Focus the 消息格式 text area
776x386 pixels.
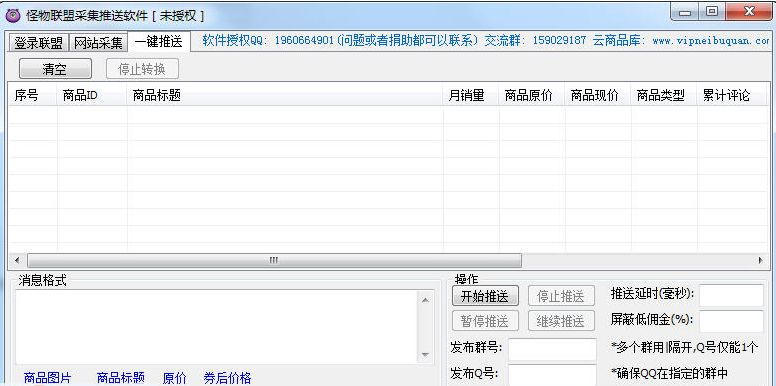pyautogui.click(x=216, y=327)
